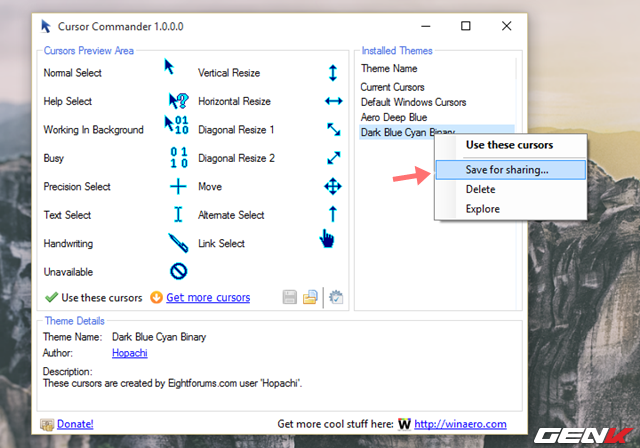Click the Link Select hand cursor icon

[x=326, y=238]
